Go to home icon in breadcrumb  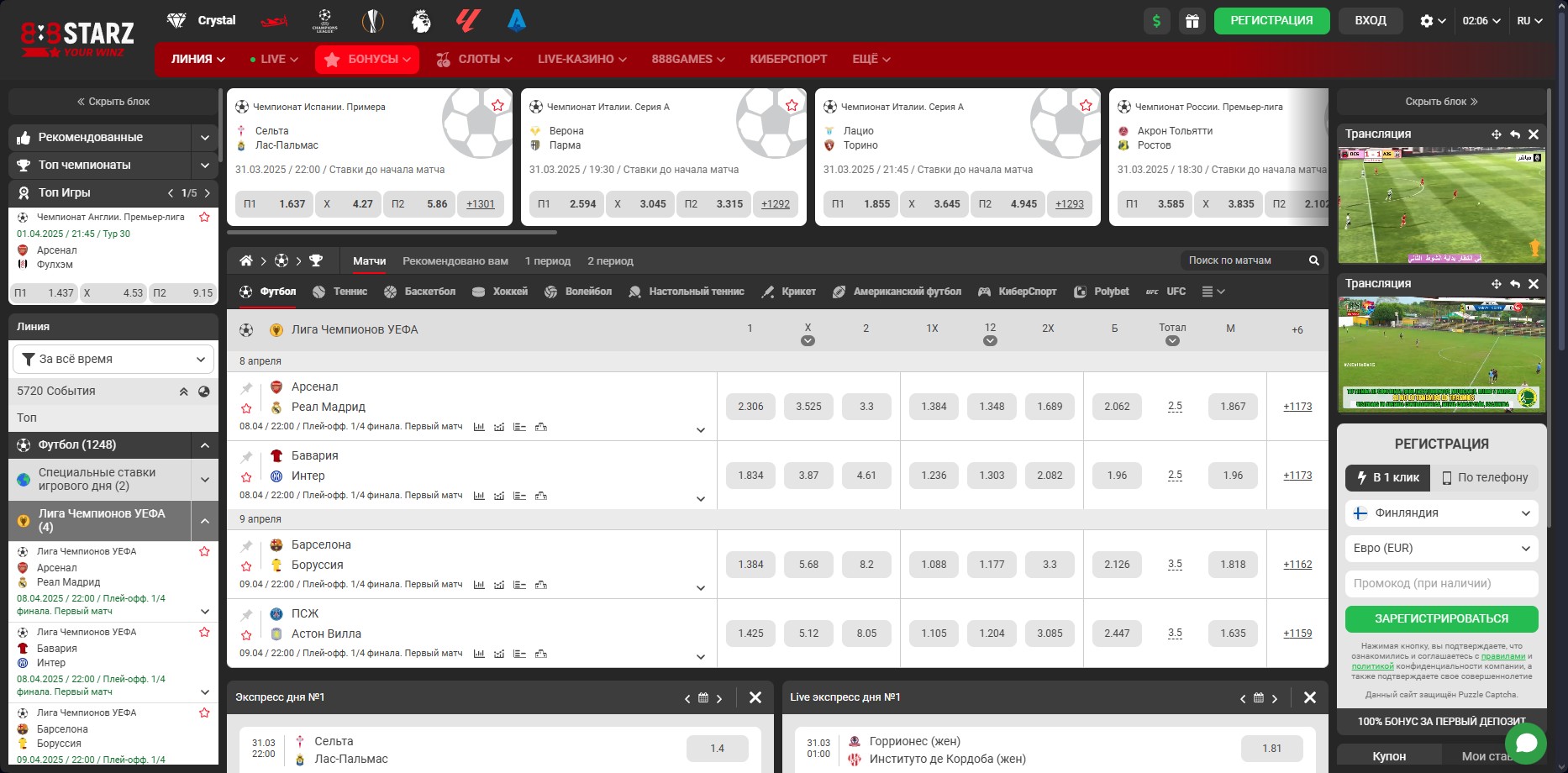click(x=245, y=260)
